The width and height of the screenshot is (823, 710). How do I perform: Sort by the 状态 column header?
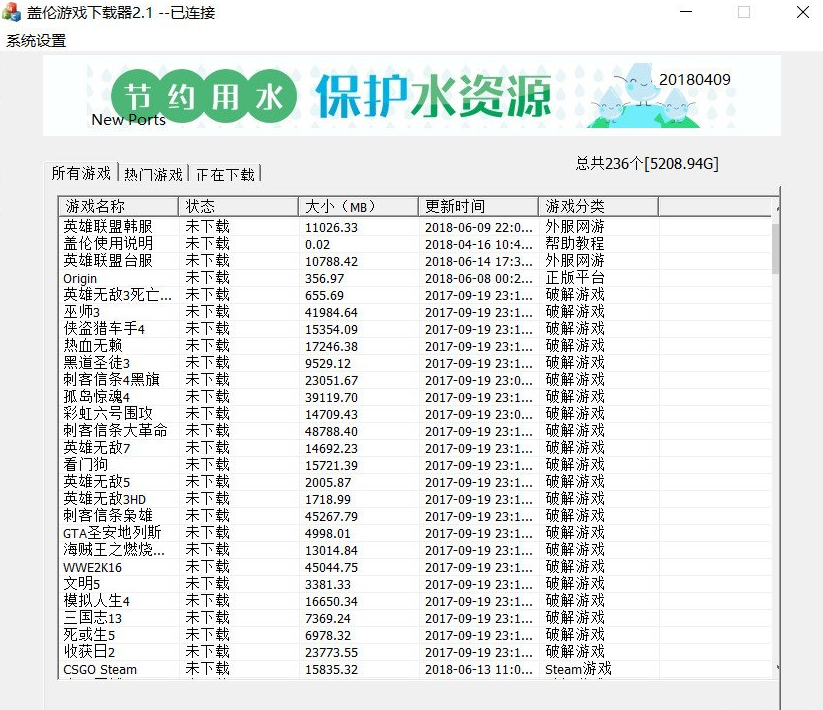point(238,206)
